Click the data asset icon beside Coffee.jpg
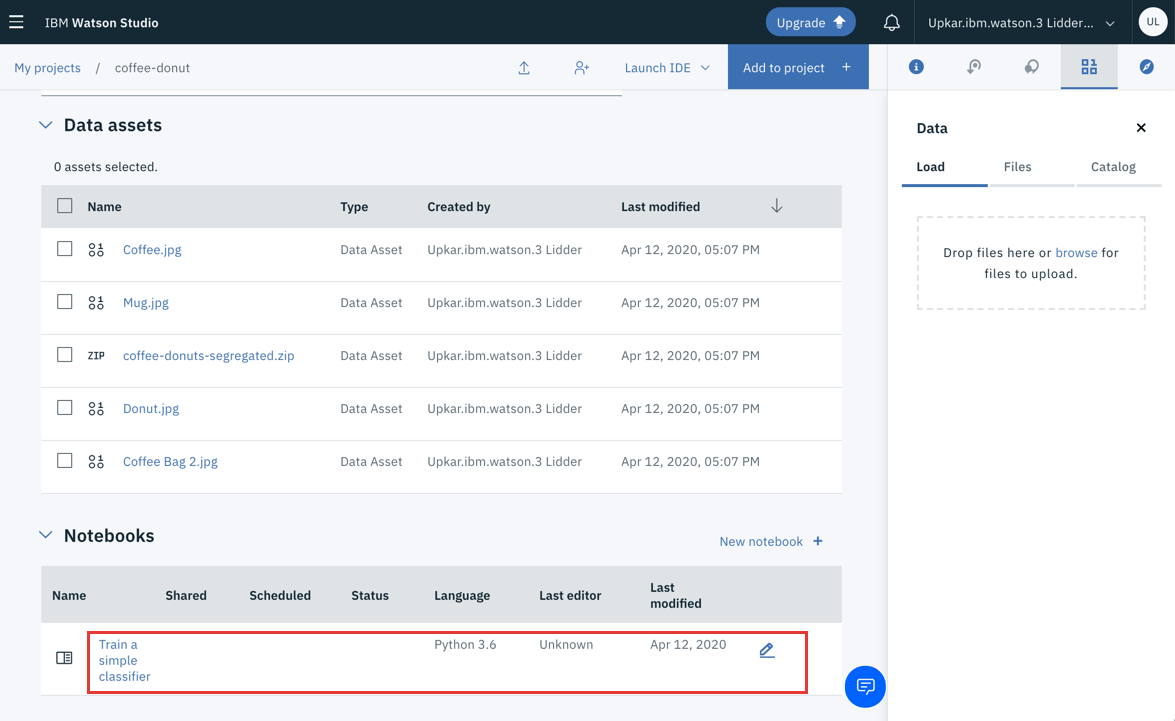Viewport: 1175px width, 721px height. (96, 250)
